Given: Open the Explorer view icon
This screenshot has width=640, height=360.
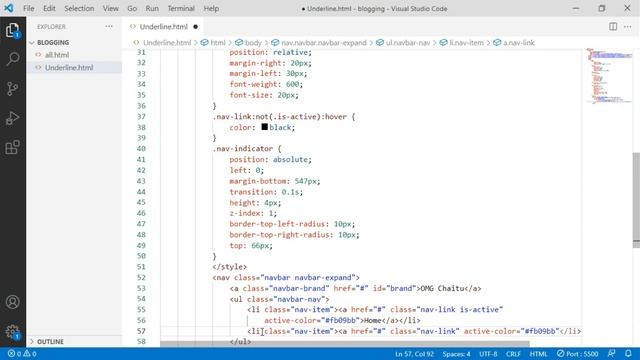Looking at the screenshot, I should 13,30.
